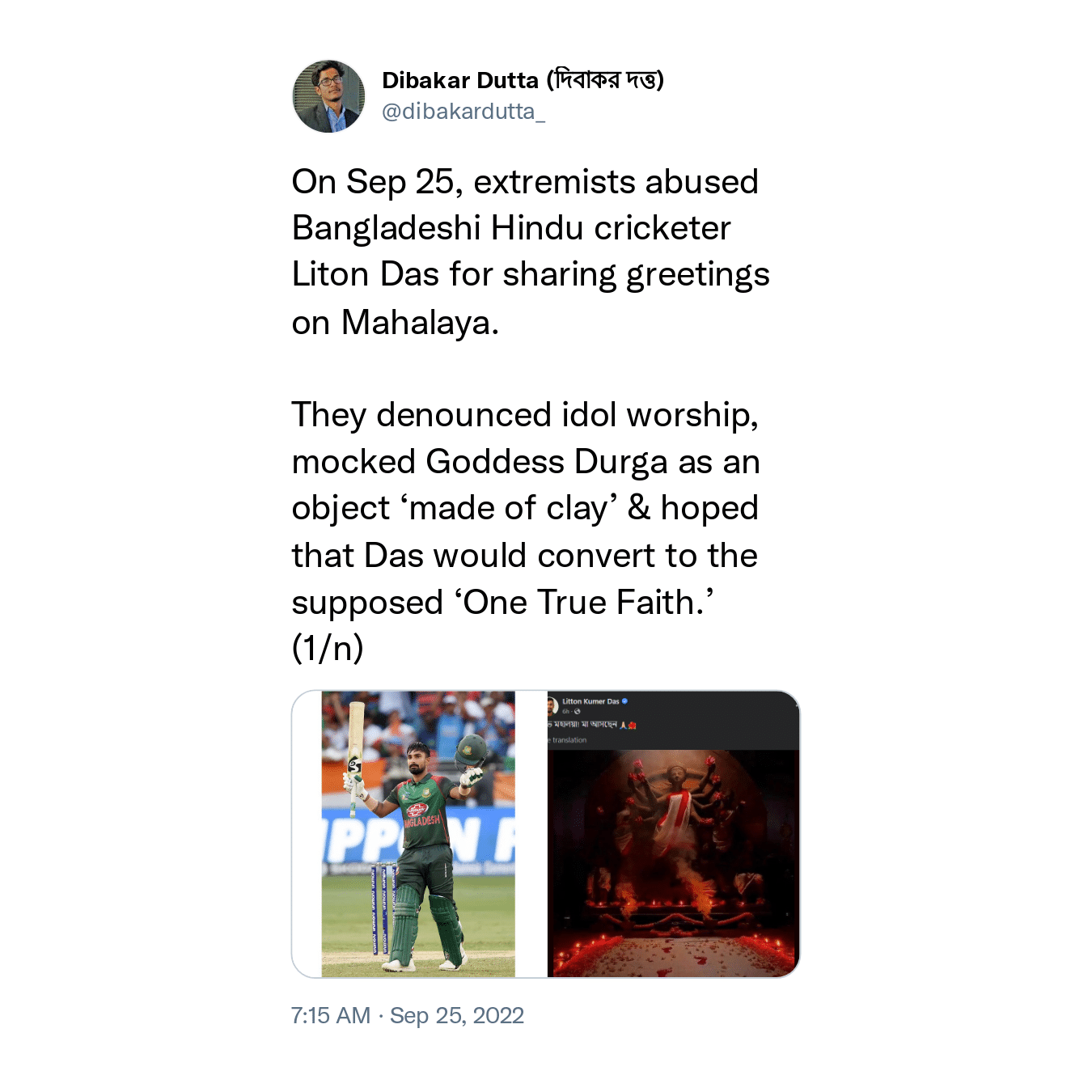Screen dimensions: 1092x1092
Task: Open the cricketer photo thumbnail
Action: [418, 834]
